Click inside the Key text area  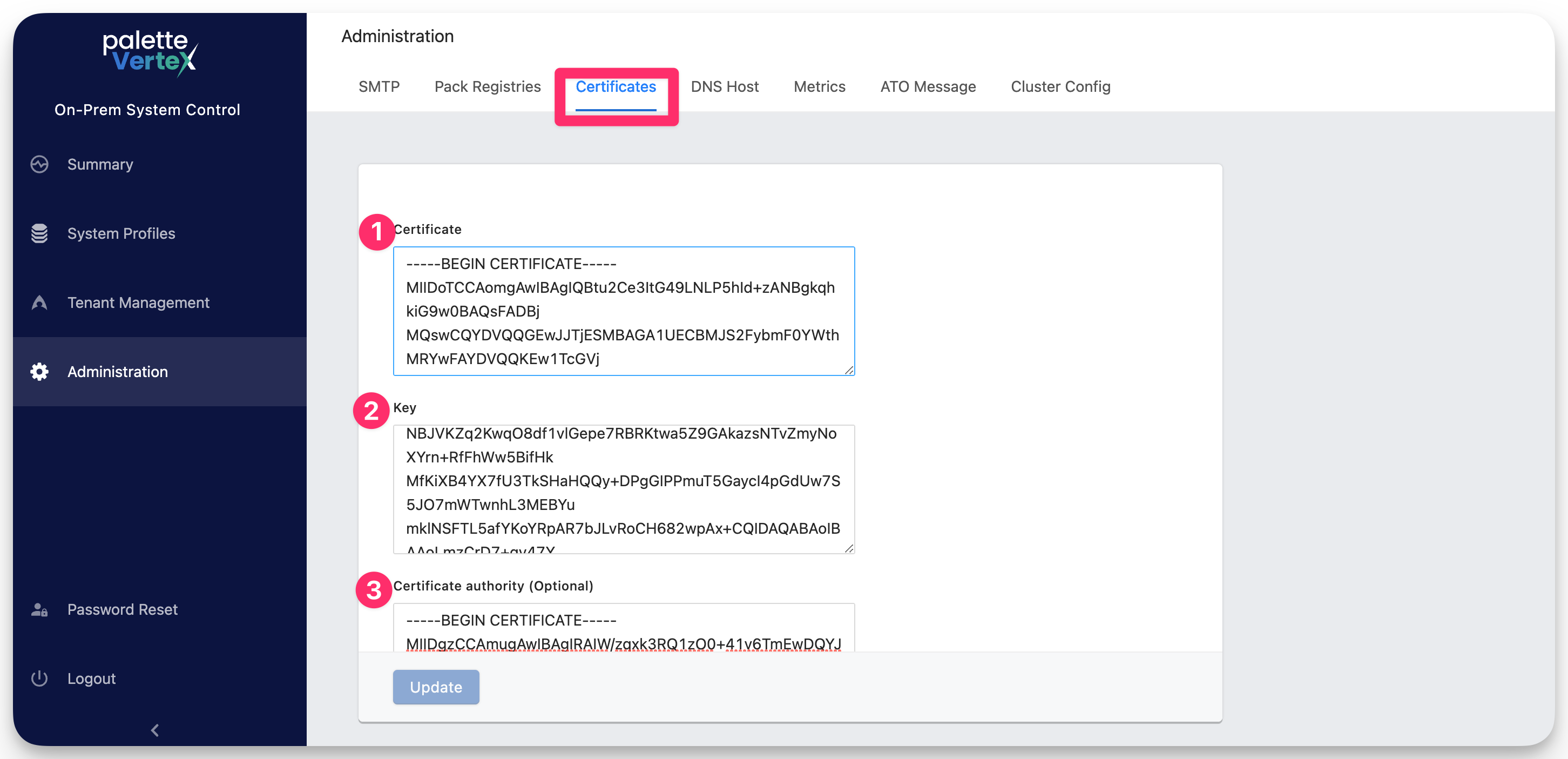[x=624, y=489]
